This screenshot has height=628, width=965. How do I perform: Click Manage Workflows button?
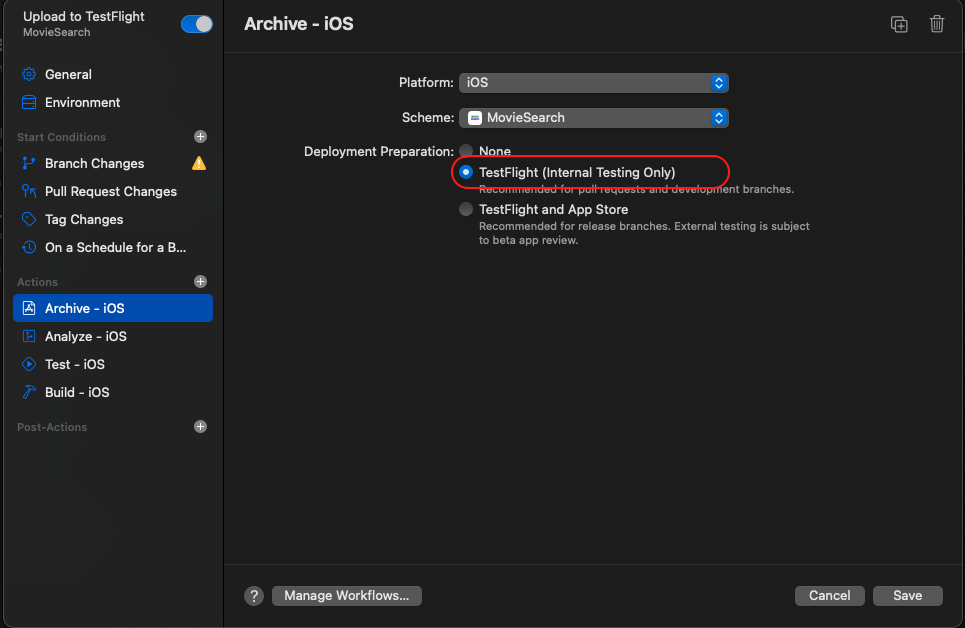click(x=346, y=595)
